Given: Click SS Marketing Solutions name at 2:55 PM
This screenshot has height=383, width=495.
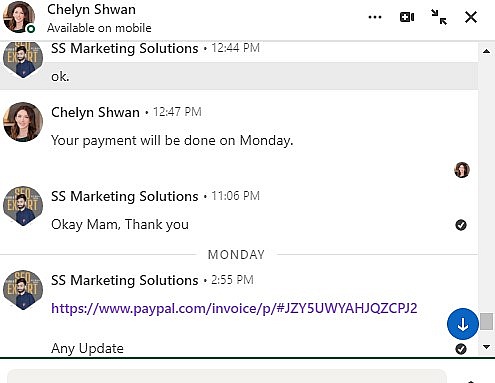Looking at the screenshot, I should (x=125, y=280).
